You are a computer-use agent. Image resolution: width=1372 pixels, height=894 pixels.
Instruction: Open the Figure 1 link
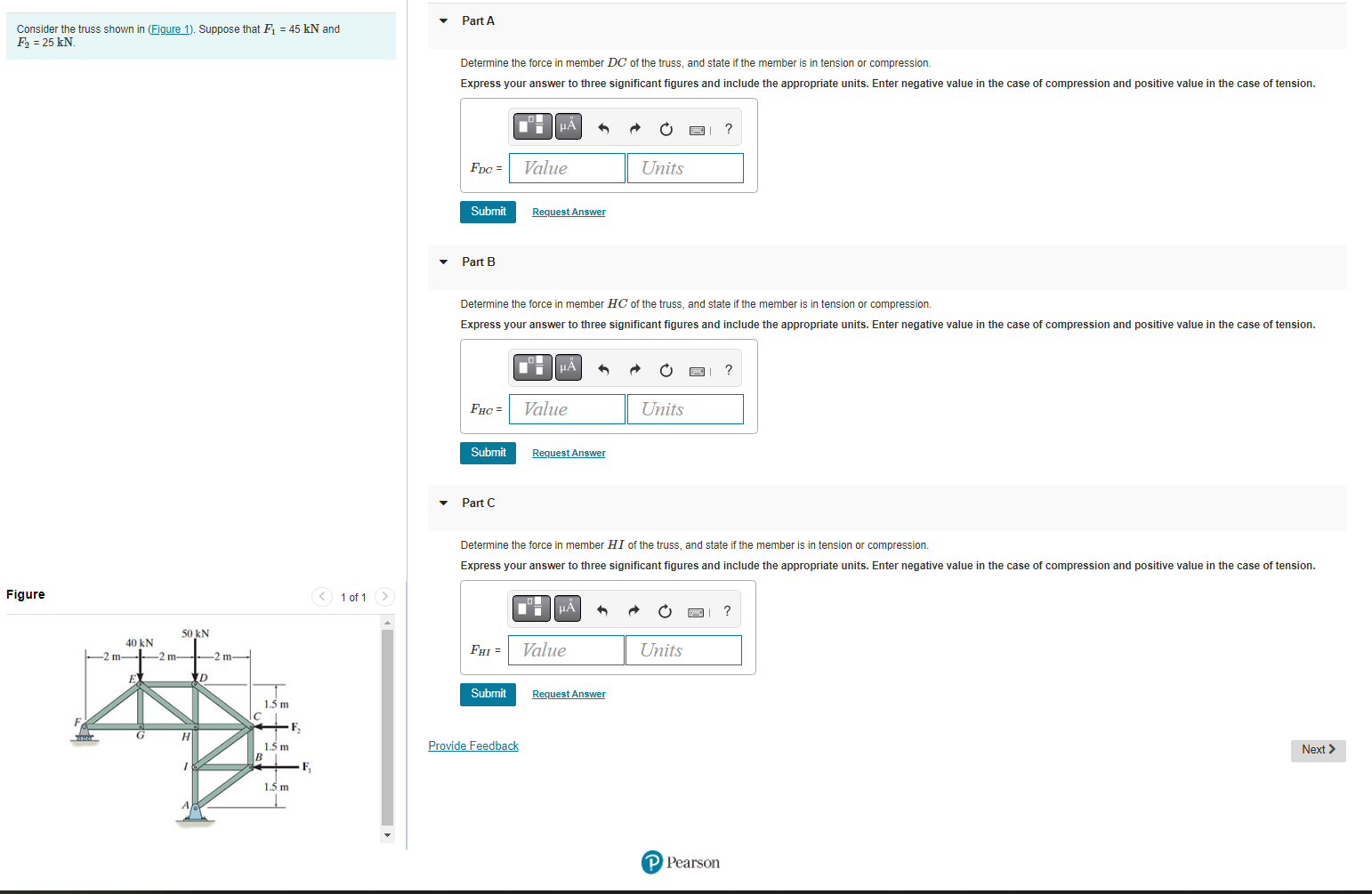[171, 29]
